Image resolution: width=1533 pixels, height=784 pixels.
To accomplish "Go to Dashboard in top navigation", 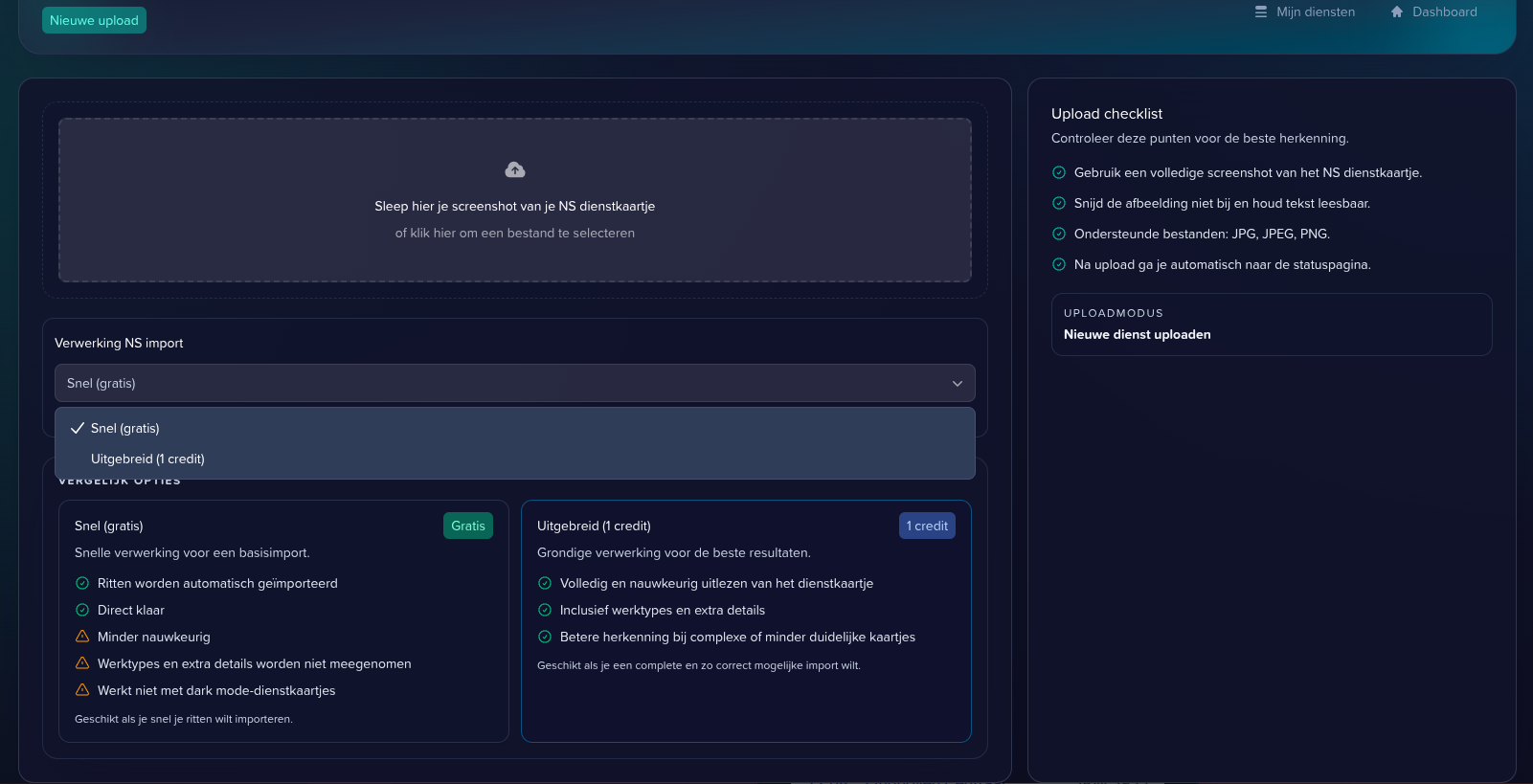I will (x=1433, y=11).
